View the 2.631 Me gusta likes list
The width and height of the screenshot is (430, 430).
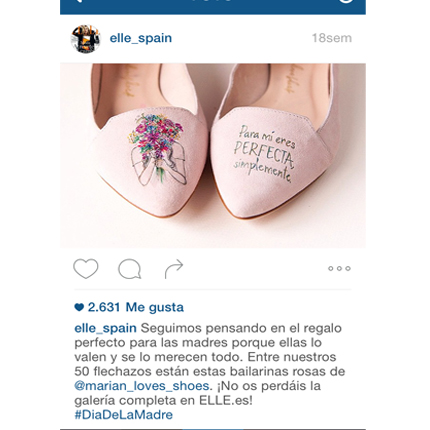tap(136, 307)
